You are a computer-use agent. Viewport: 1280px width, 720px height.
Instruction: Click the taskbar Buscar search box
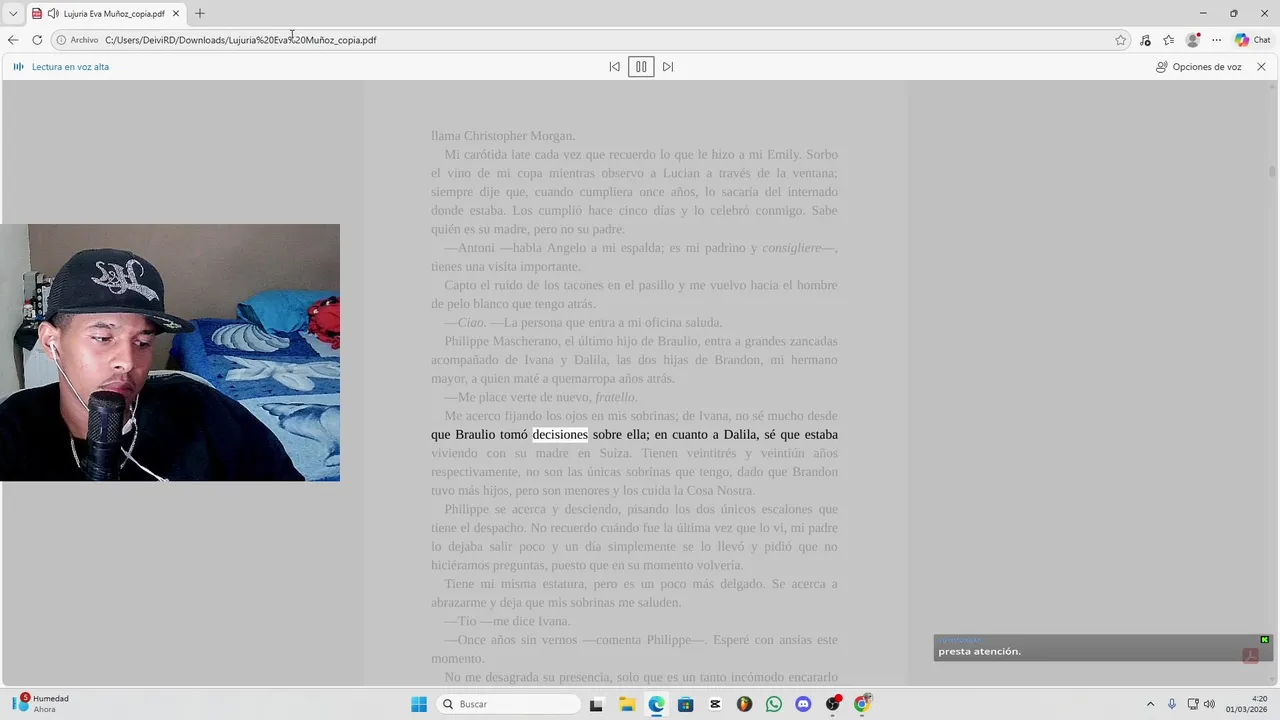510,704
